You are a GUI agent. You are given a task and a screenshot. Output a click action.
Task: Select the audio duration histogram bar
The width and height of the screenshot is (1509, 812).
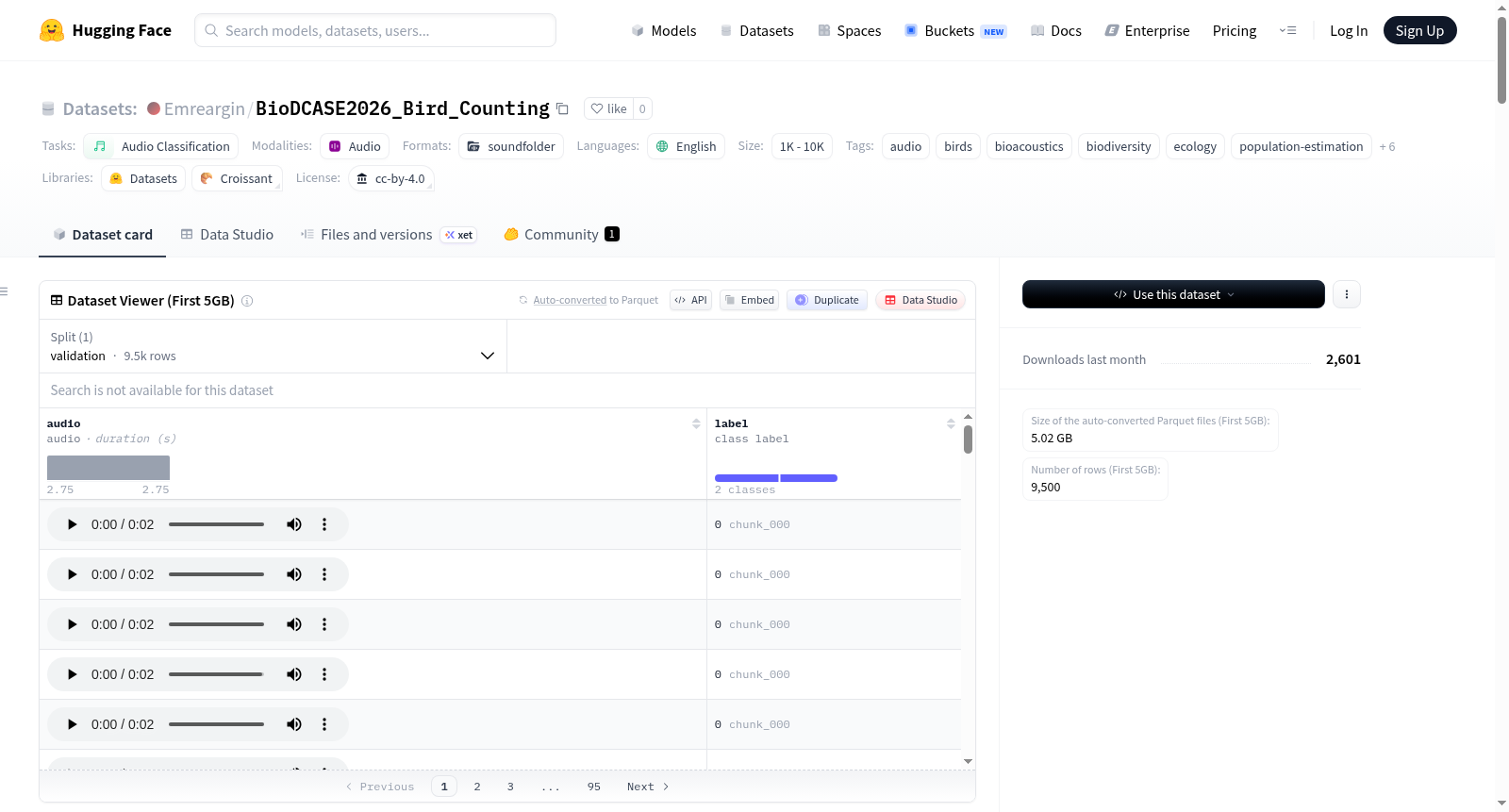point(108,468)
